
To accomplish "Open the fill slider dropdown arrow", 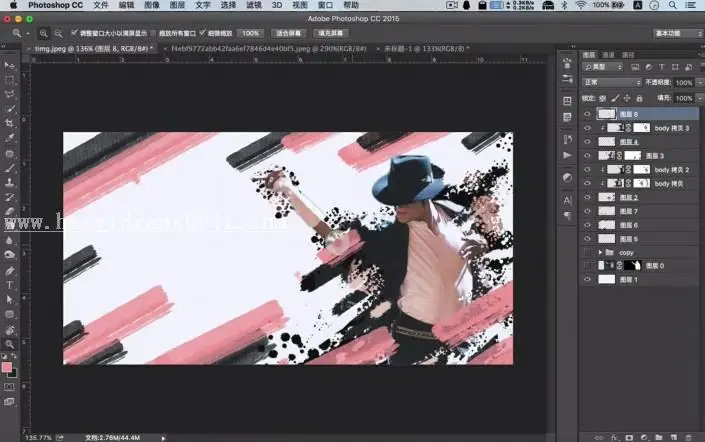I will click(x=700, y=98).
